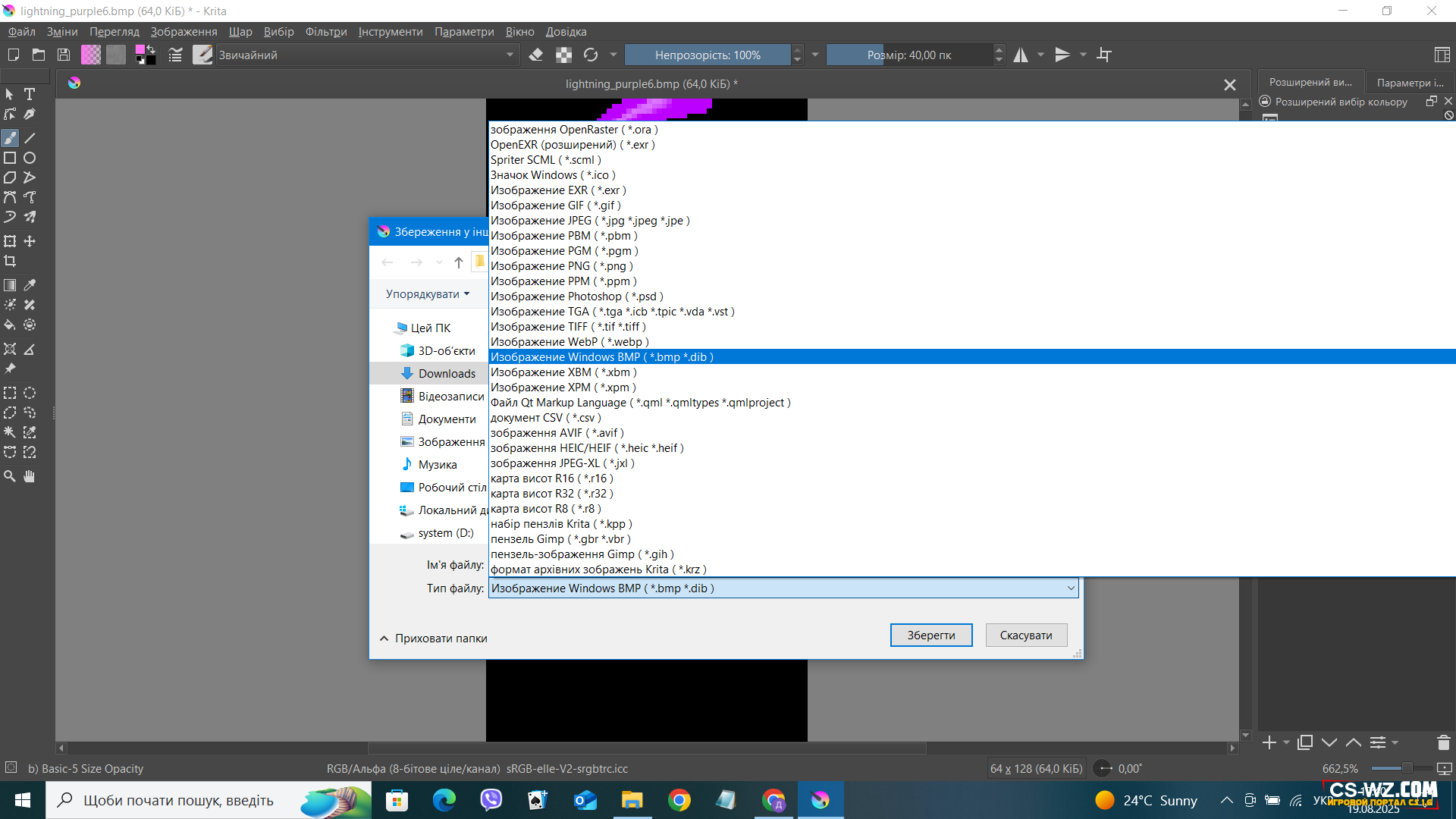Toggle horizontal mirror tool
Screen dimensions: 1456x819
point(1021,55)
